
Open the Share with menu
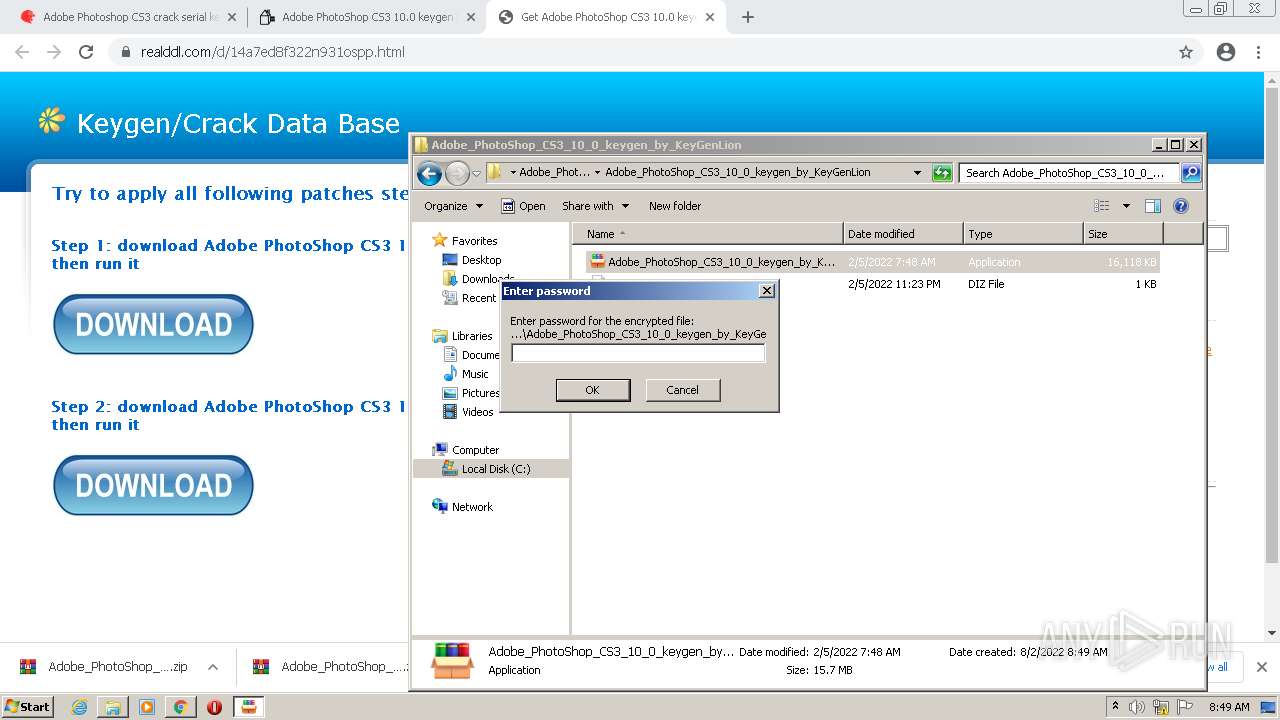coord(595,206)
